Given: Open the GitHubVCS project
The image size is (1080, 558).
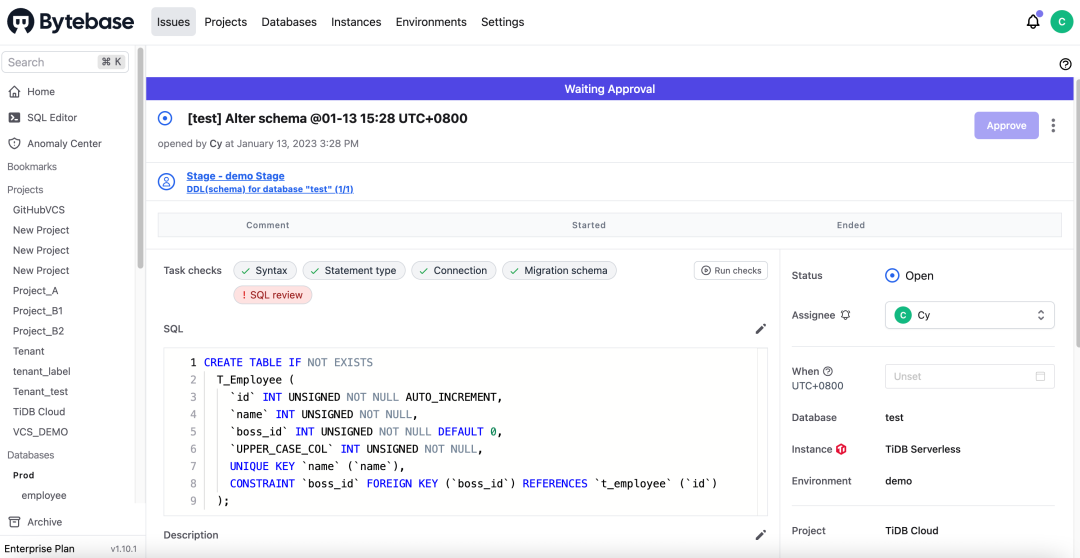Looking at the screenshot, I should point(39,209).
